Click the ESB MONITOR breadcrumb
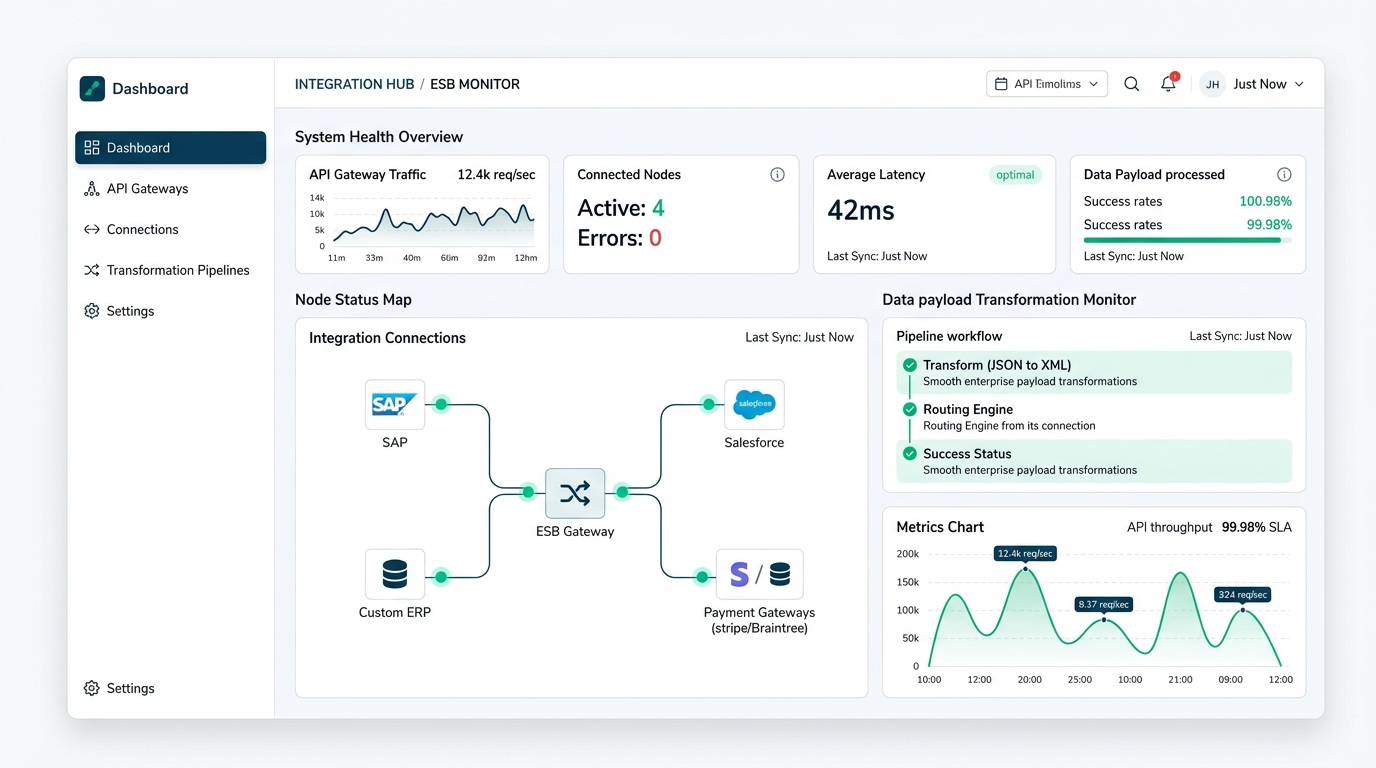Viewport: 1376px width, 768px height. 475,84
